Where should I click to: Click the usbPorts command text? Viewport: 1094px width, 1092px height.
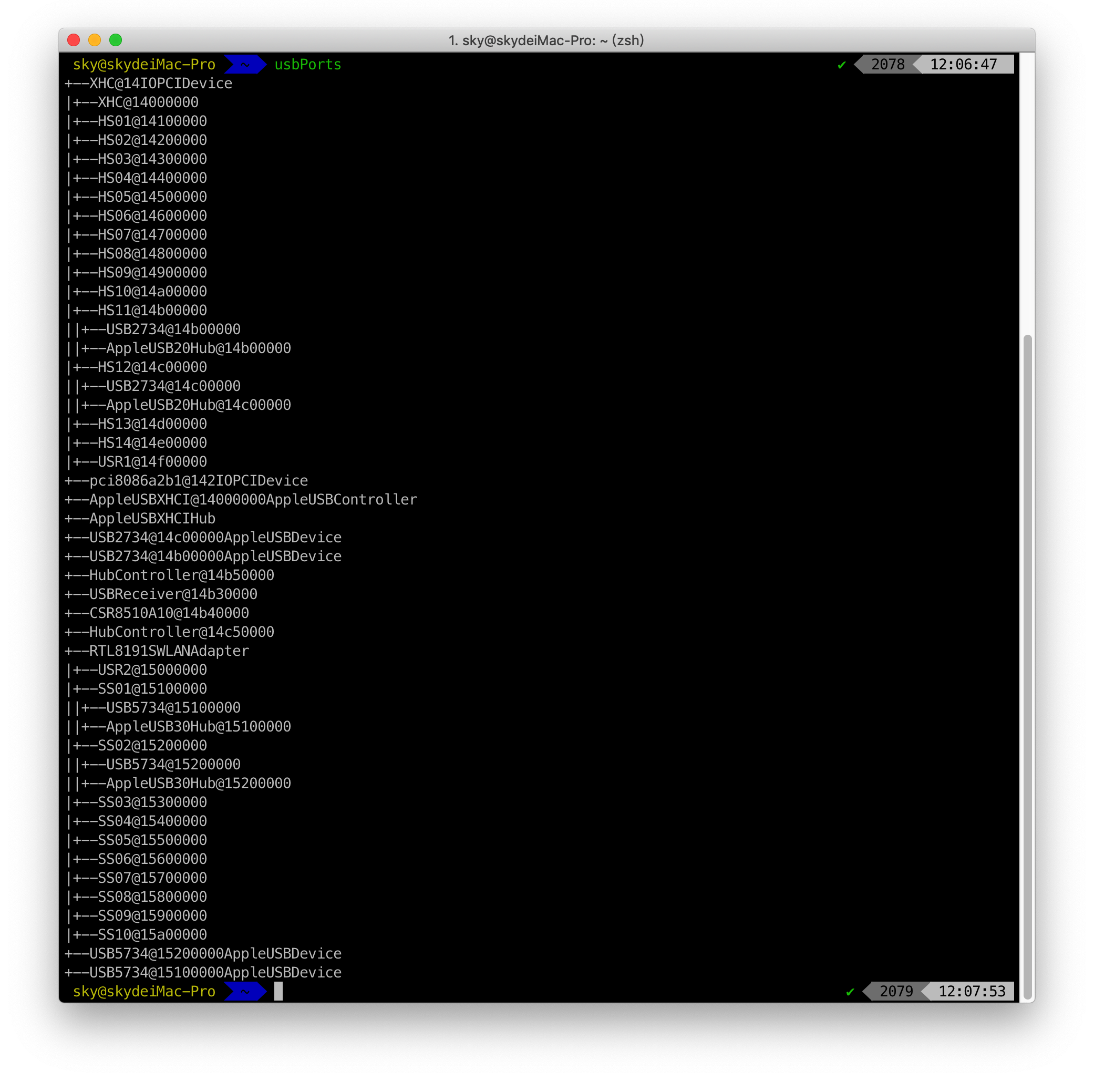click(x=307, y=65)
